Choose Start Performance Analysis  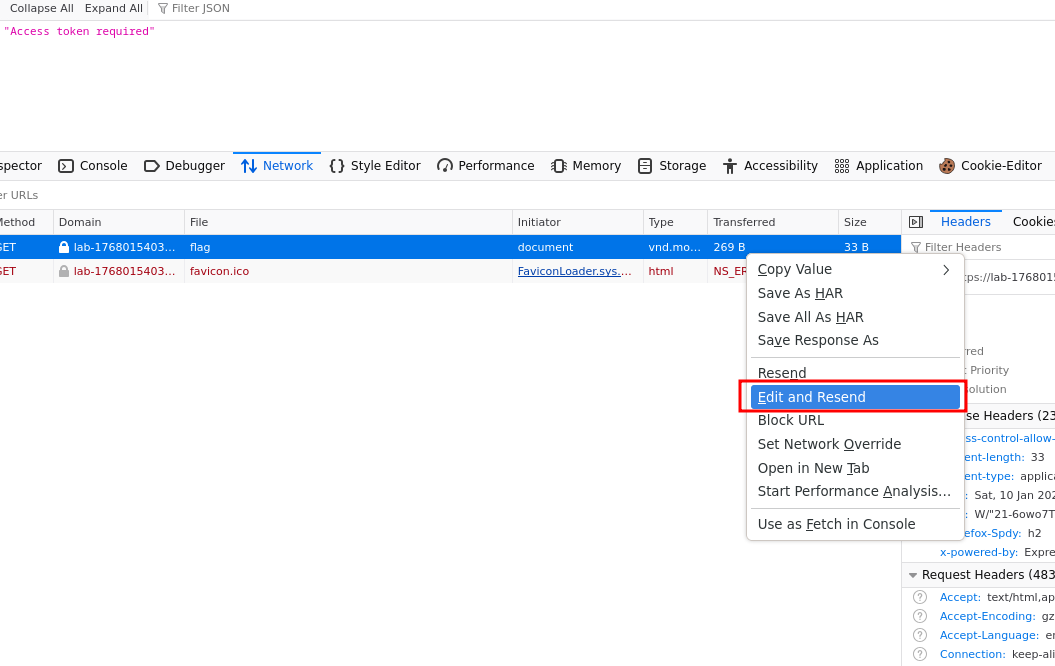(x=855, y=492)
